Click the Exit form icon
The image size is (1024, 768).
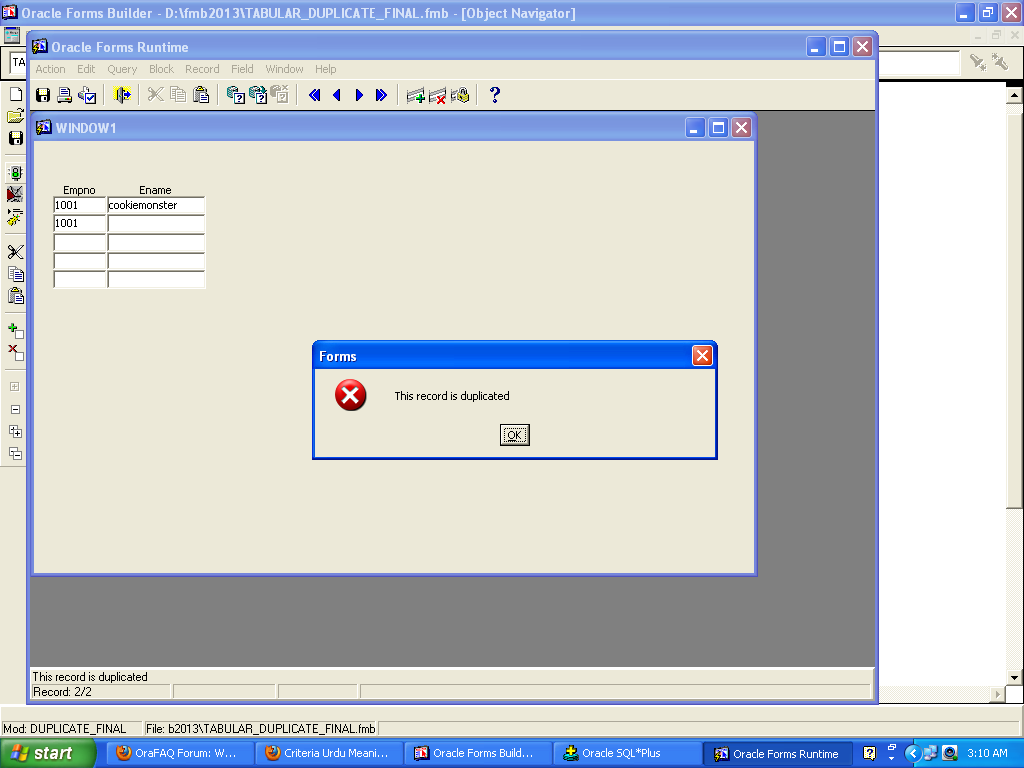tap(121, 95)
